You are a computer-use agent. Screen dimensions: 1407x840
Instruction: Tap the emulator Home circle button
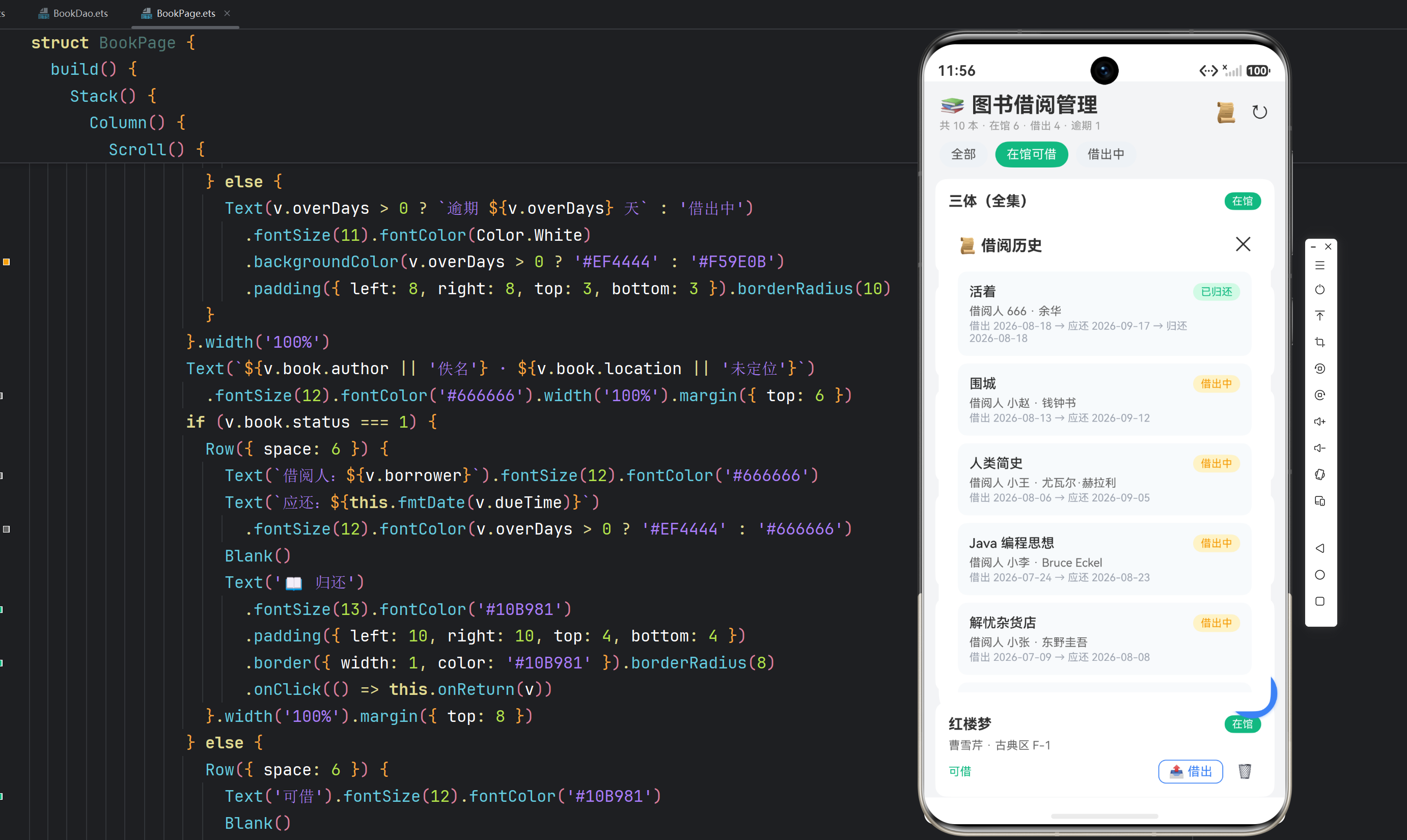click(1320, 575)
